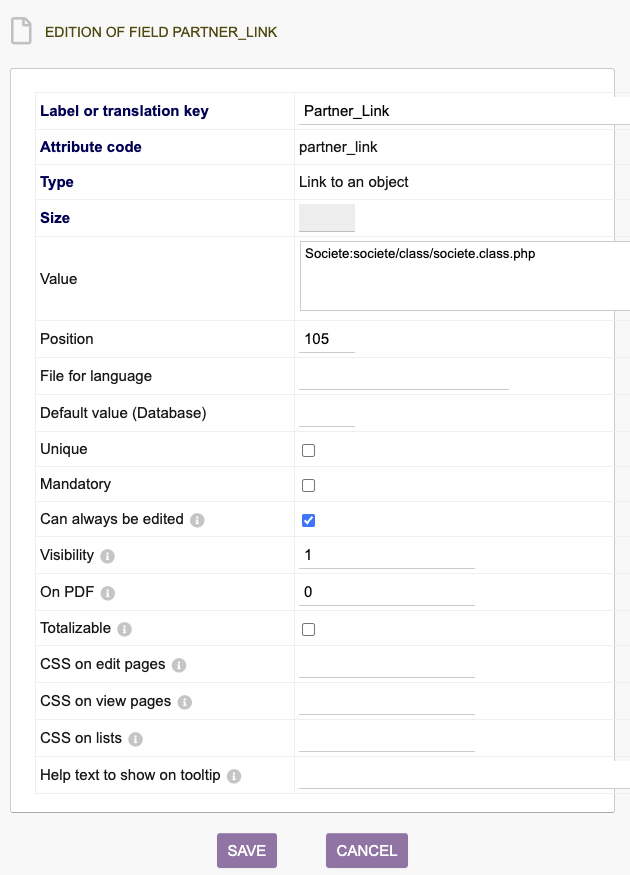This screenshot has height=875, width=630.
Task: Focus the On PDF input field
Action: [387, 592]
